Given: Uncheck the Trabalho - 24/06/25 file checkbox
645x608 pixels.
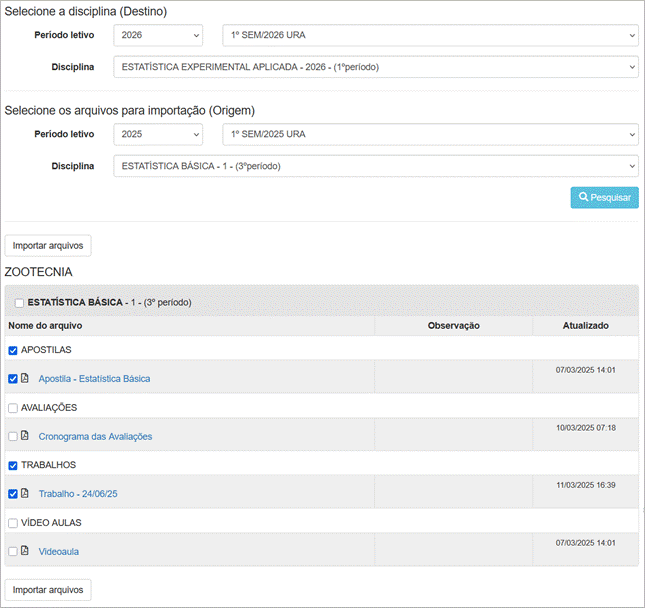Looking at the screenshot, I should click(x=13, y=493).
